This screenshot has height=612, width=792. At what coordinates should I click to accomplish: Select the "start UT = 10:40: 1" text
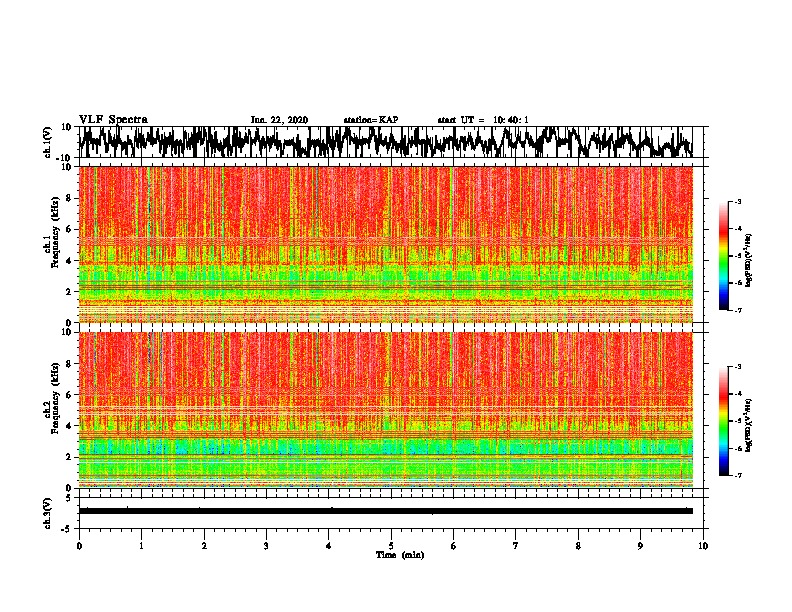(483, 120)
